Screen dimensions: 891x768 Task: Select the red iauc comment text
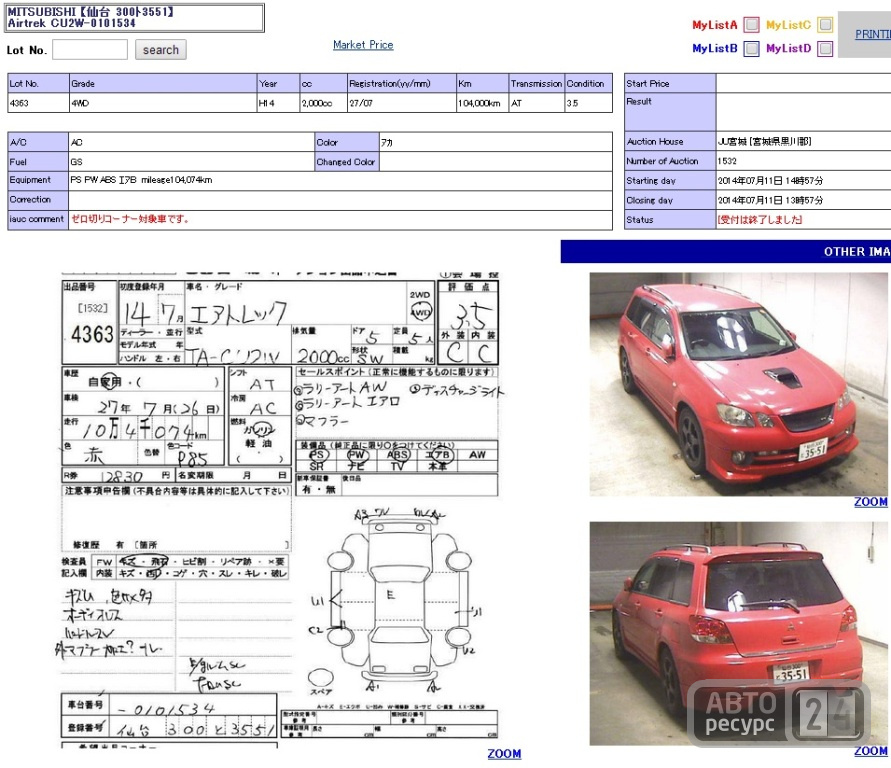click(x=130, y=219)
